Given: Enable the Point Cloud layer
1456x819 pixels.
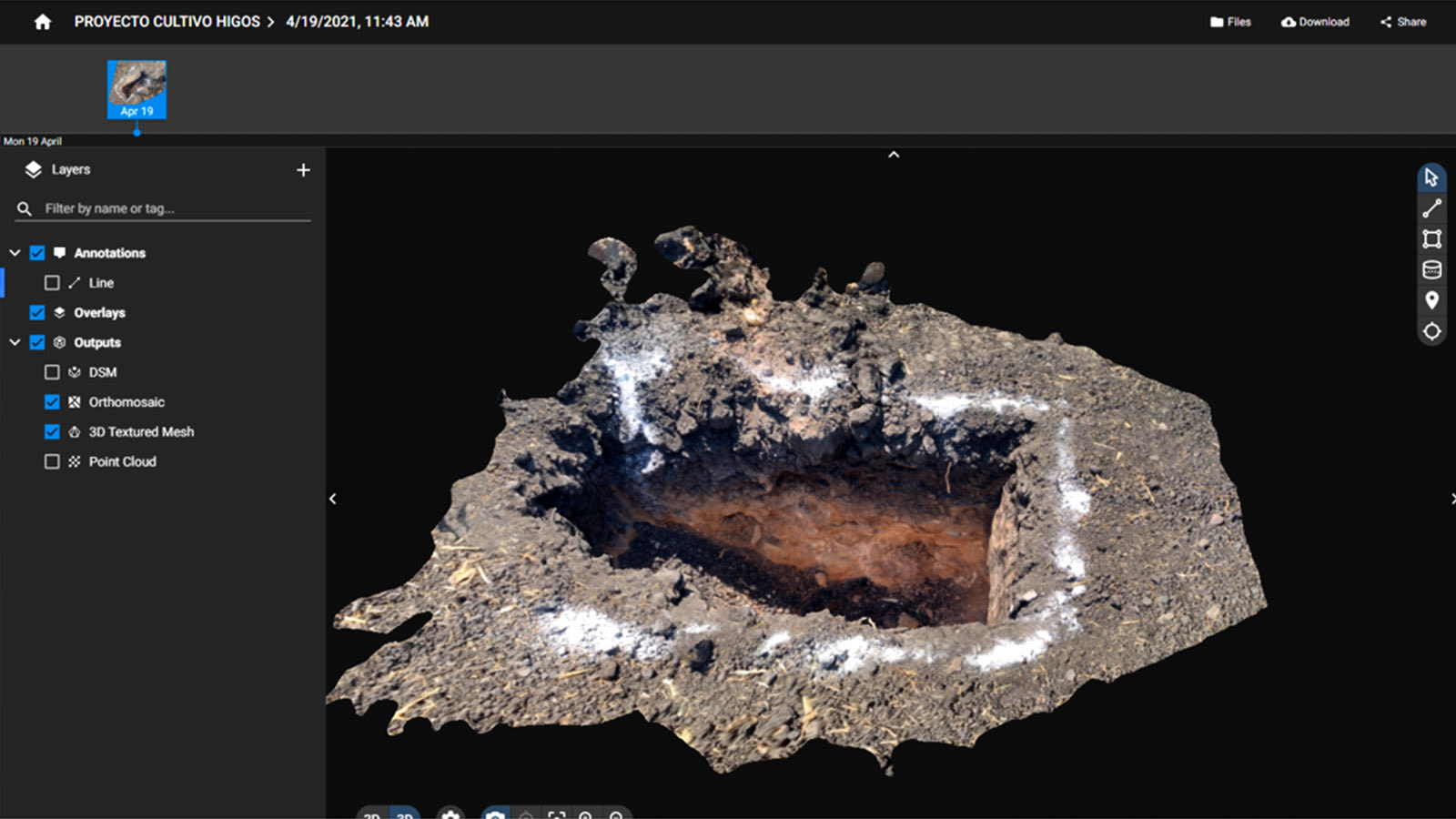Looking at the screenshot, I should [x=52, y=461].
